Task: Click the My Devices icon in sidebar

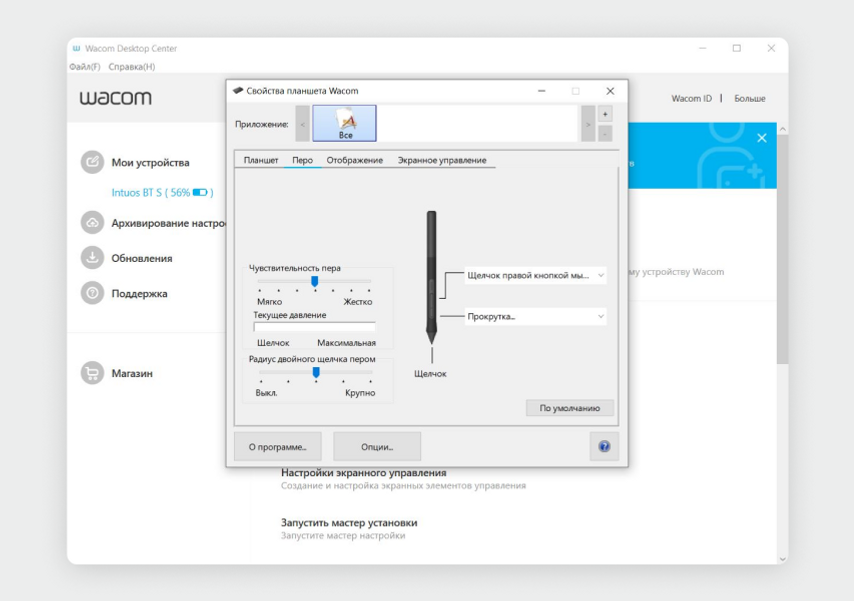Action: click(x=92, y=162)
